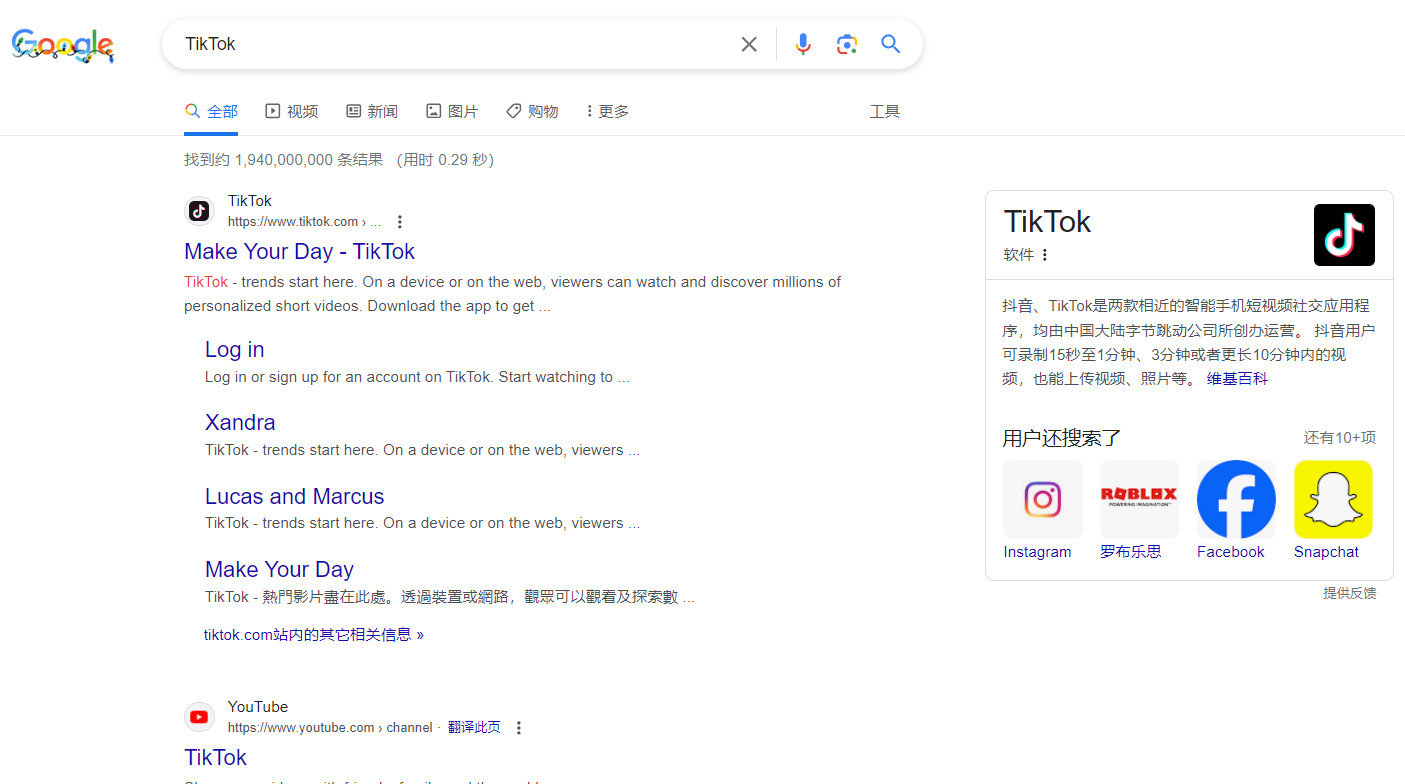Open the three-dot menu beside the YouTube result
The width and height of the screenshot is (1405, 784).
tap(518, 728)
